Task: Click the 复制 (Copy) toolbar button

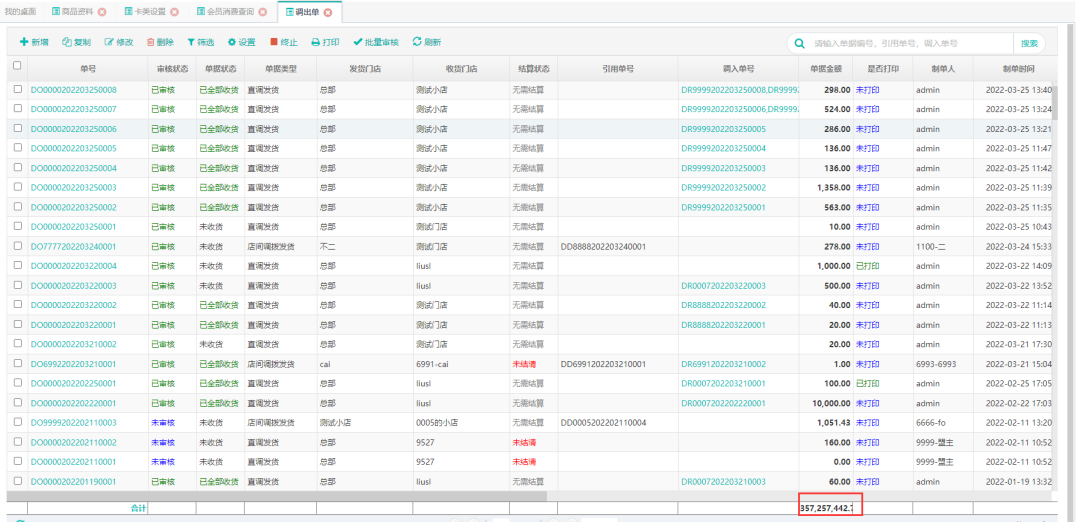Action: [x=76, y=43]
